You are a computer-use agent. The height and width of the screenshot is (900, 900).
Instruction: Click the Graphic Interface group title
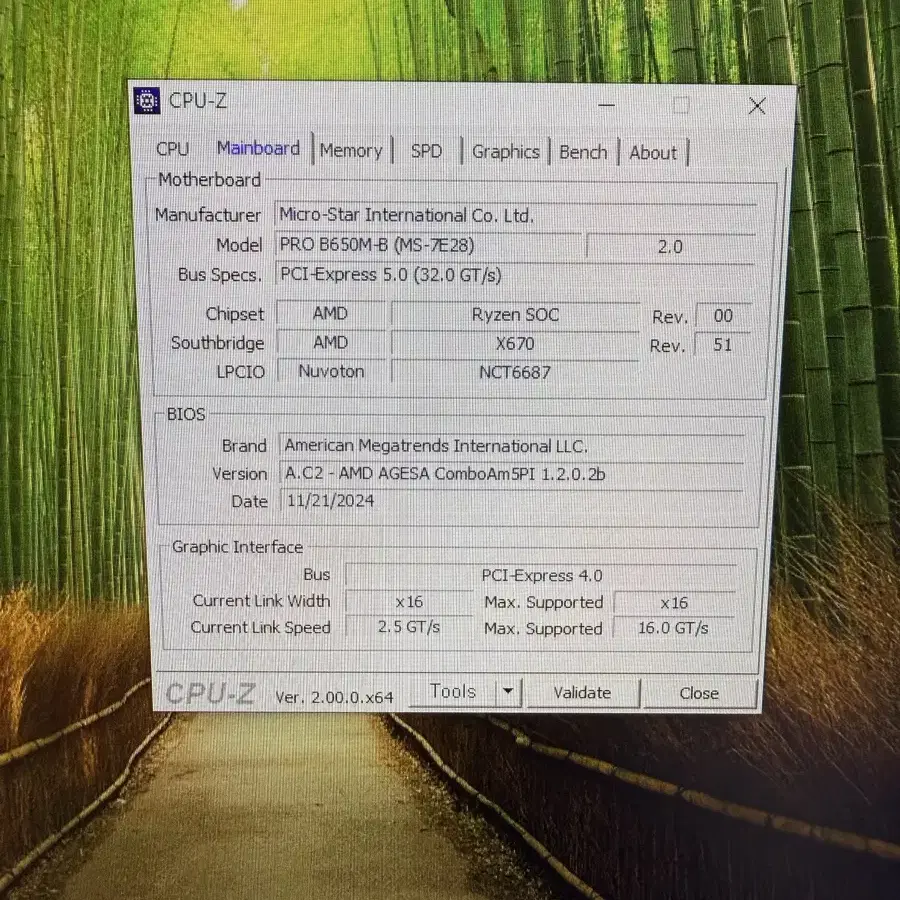(x=238, y=547)
